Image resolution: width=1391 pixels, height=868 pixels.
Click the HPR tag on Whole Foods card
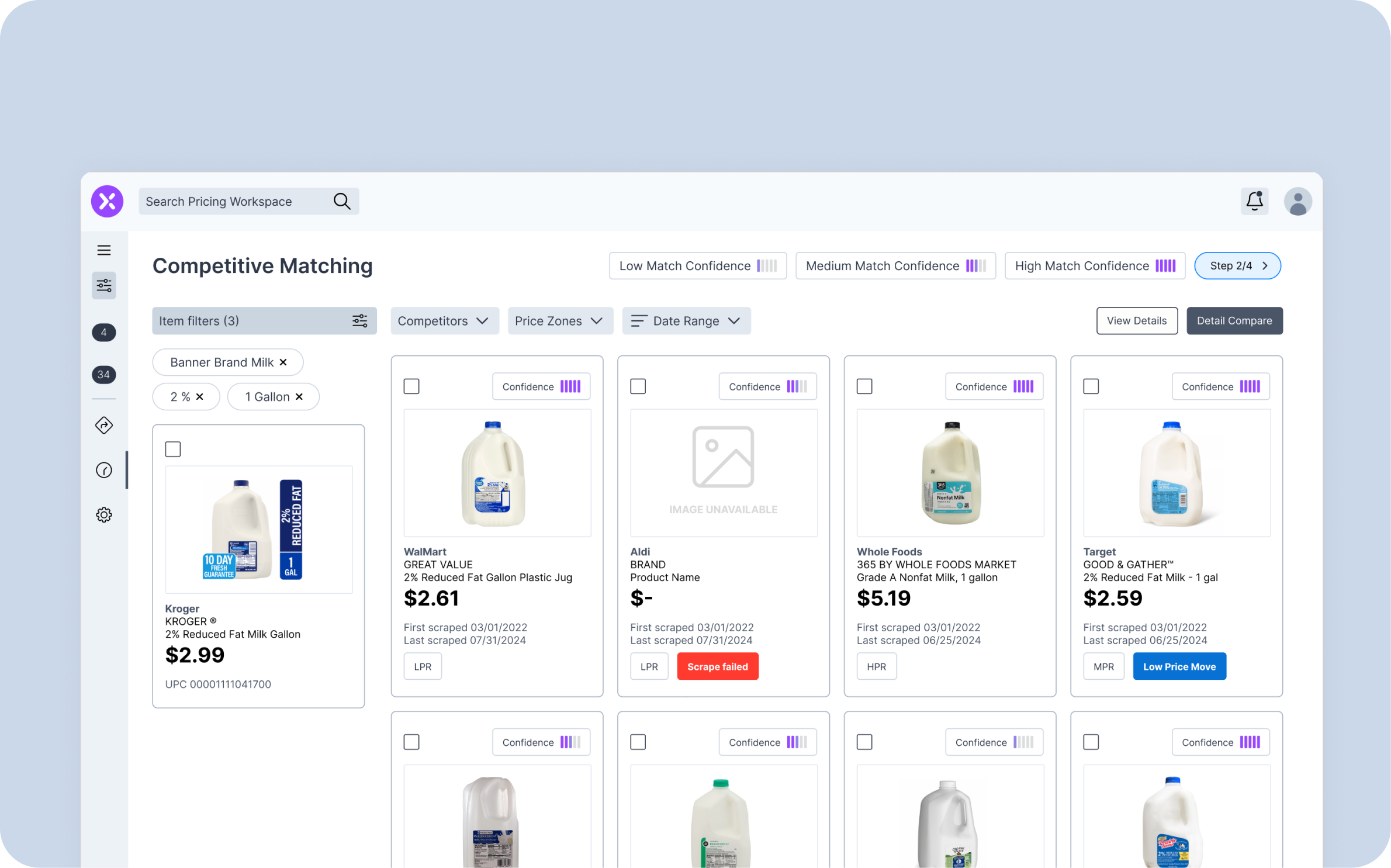[877, 666]
